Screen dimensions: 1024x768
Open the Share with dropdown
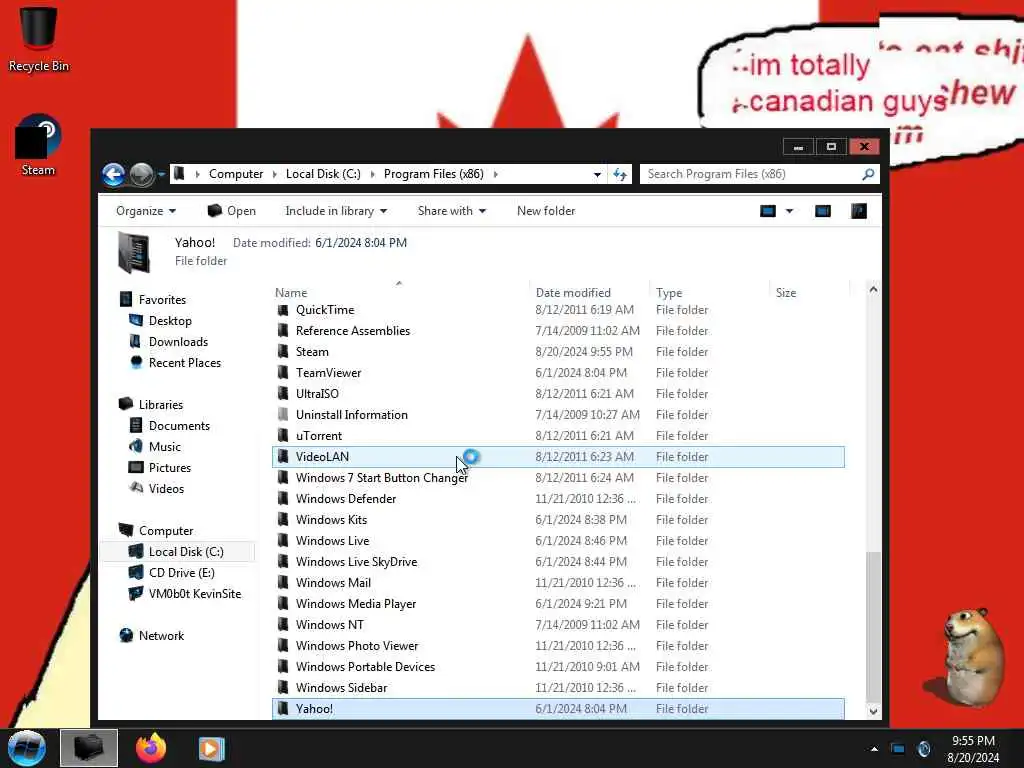click(x=452, y=211)
